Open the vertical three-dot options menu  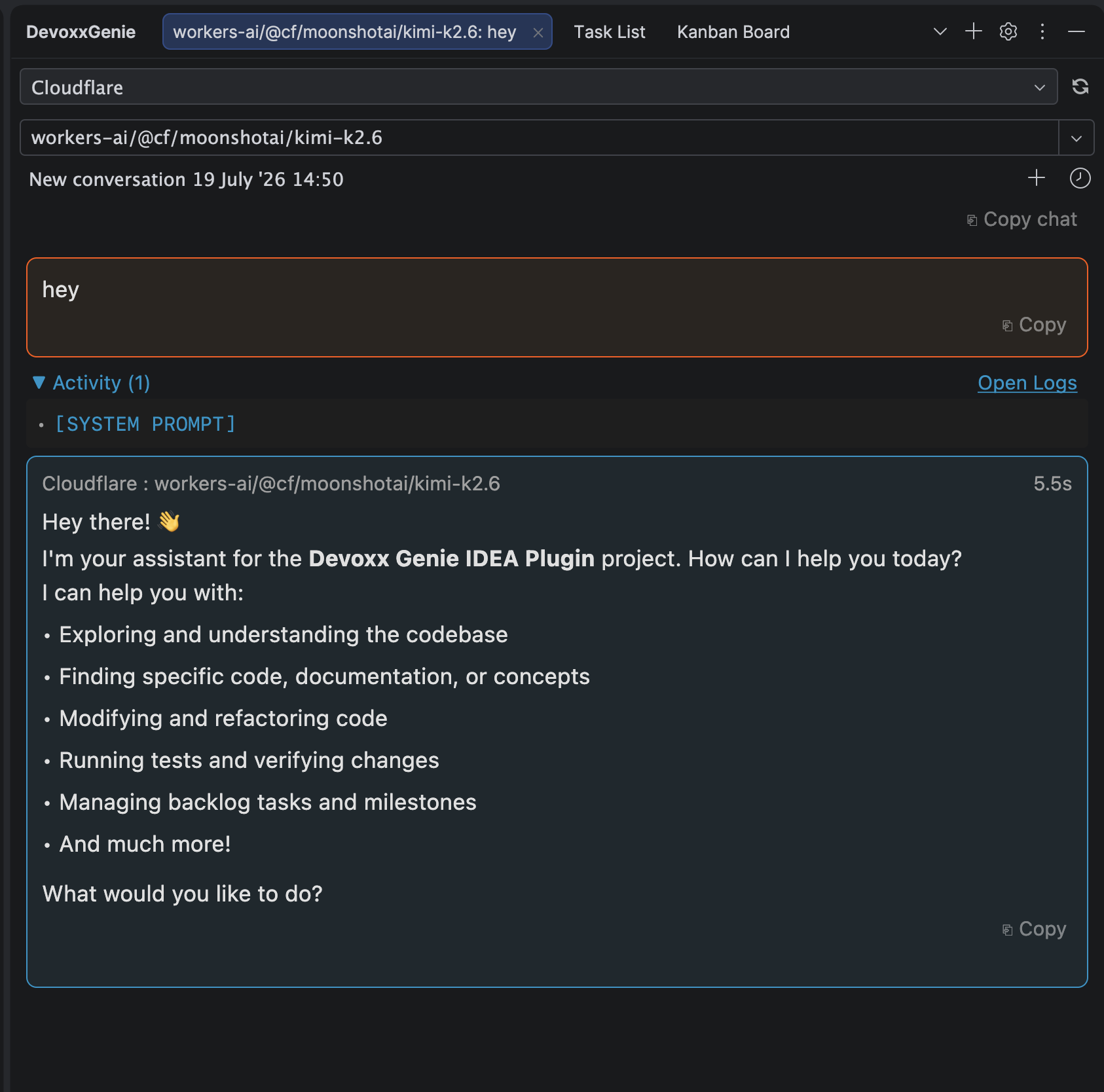click(1042, 31)
